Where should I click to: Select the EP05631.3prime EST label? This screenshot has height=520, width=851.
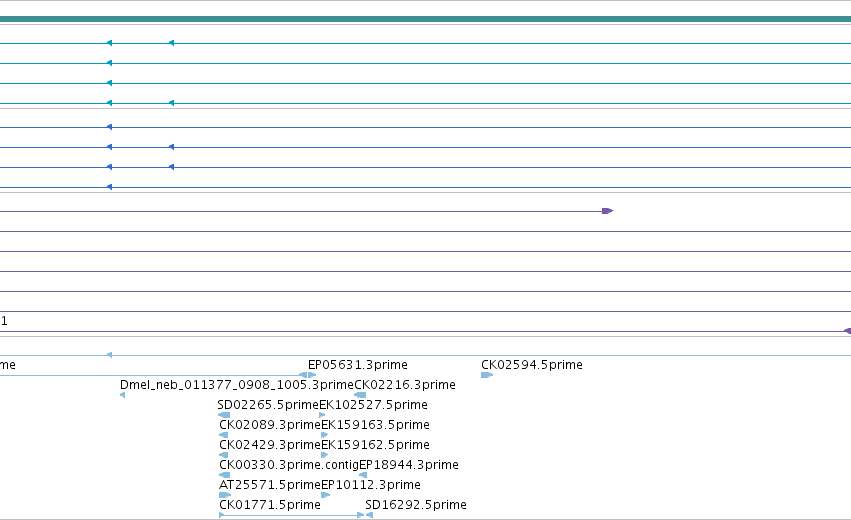(x=357, y=365)
